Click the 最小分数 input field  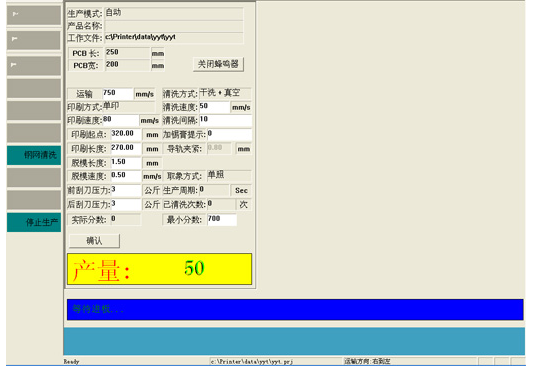point(222,220)
